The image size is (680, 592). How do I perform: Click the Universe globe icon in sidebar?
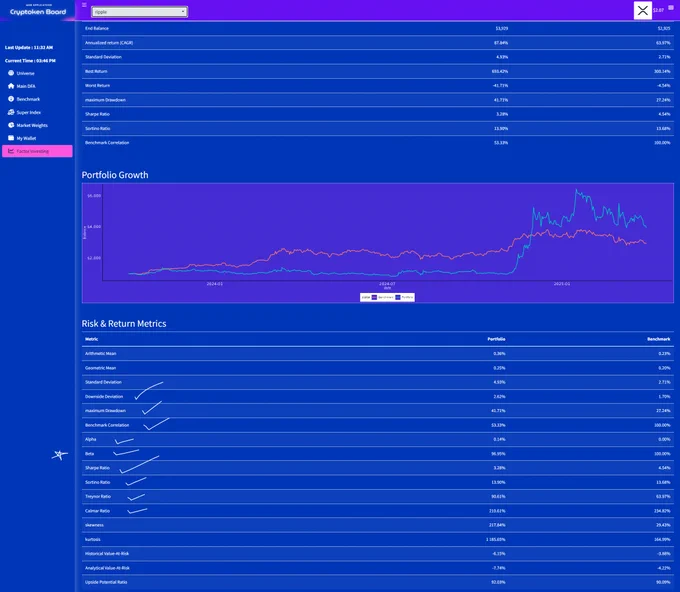[11, 73]
